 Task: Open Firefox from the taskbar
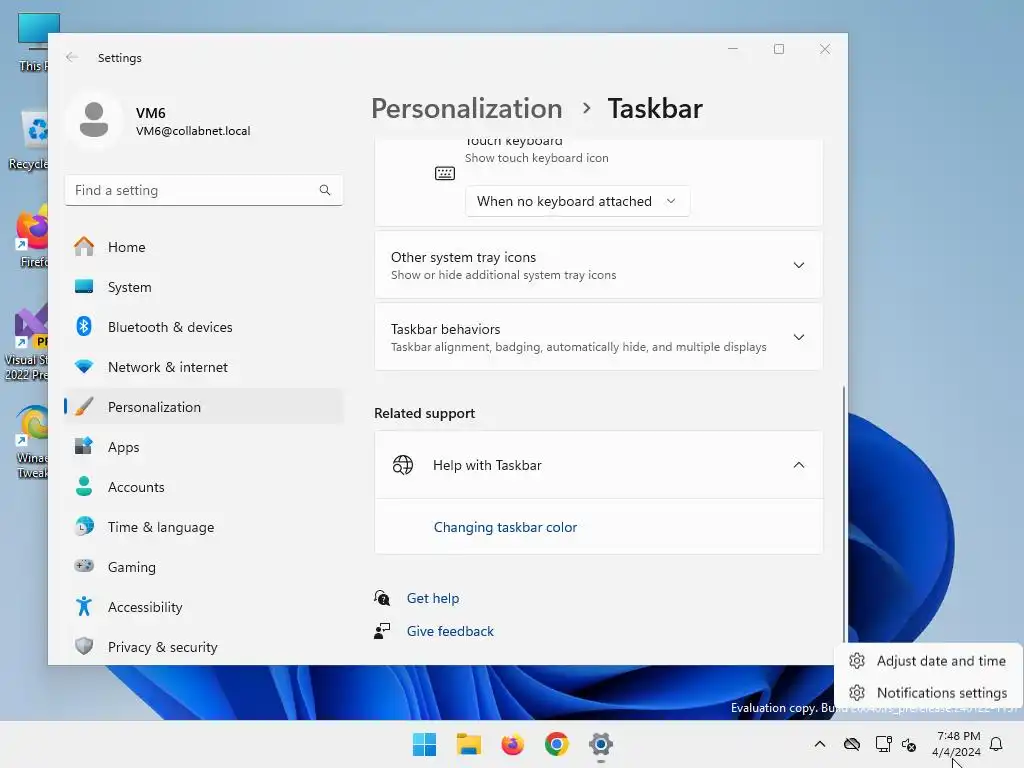[x=513, y=744]
